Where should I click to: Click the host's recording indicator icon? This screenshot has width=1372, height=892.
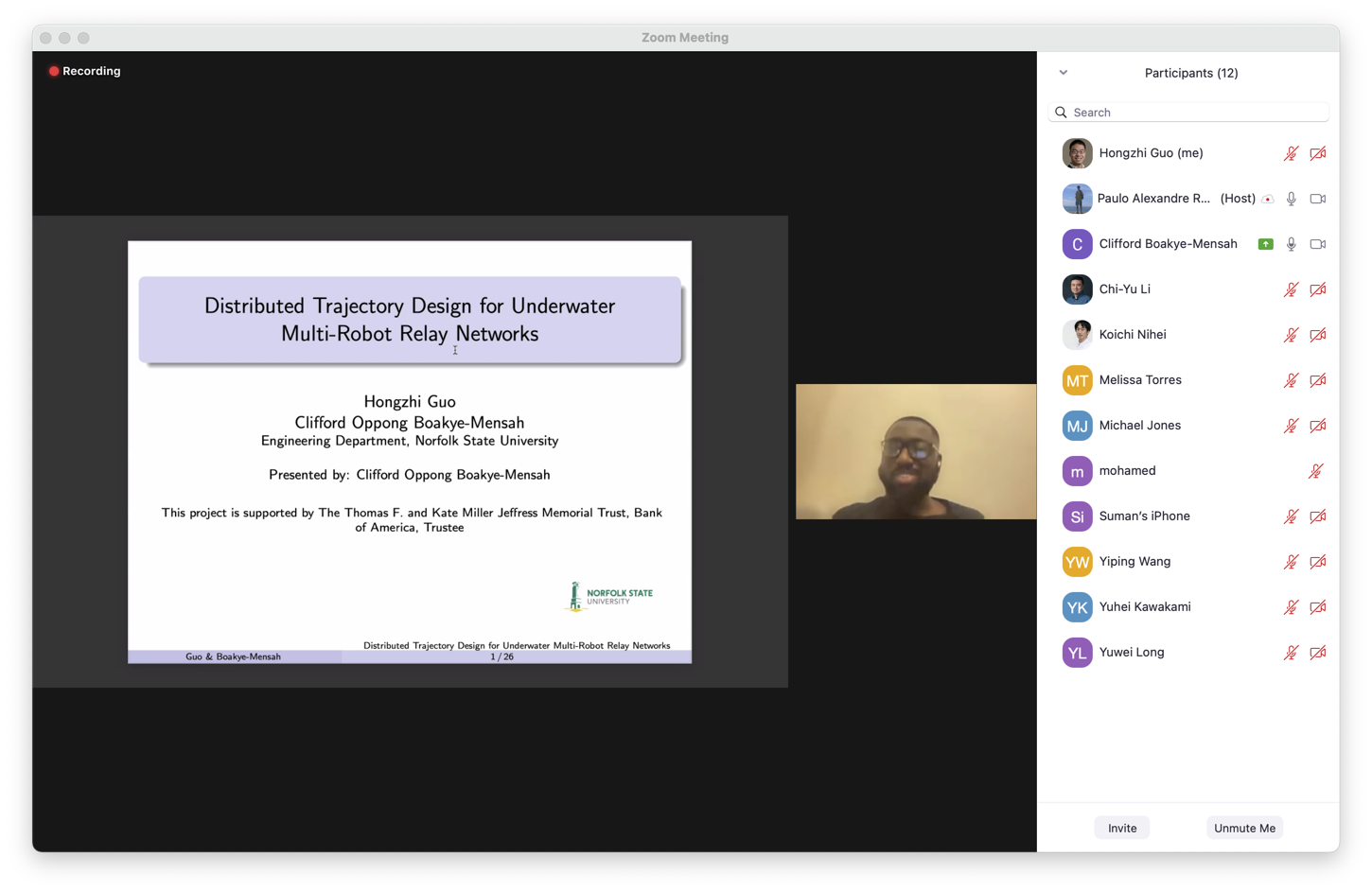click(1268, 199)
